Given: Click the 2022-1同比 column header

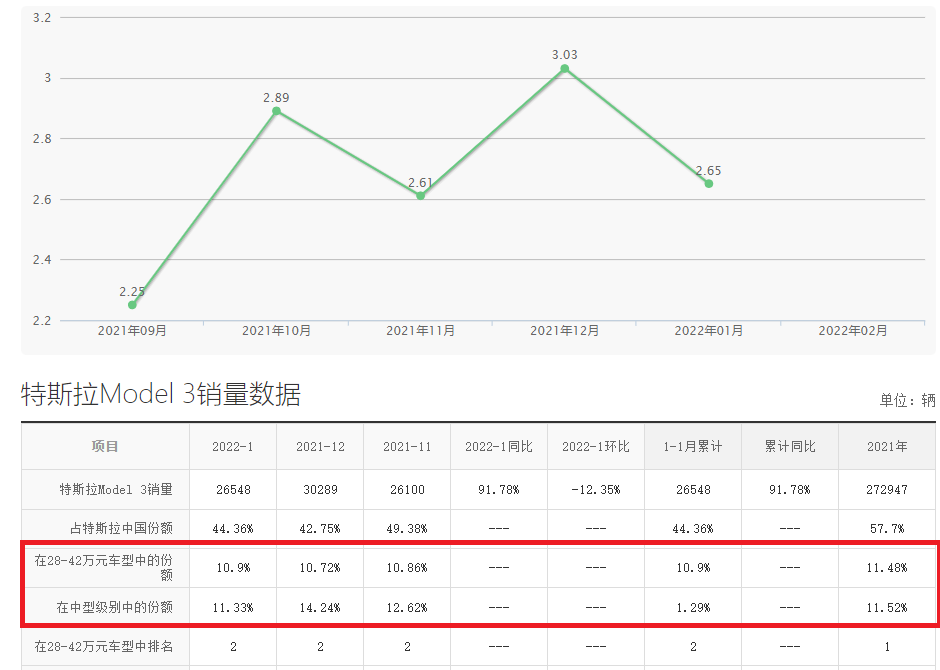Looking at the screenshot, I should (x=499, y=446).
